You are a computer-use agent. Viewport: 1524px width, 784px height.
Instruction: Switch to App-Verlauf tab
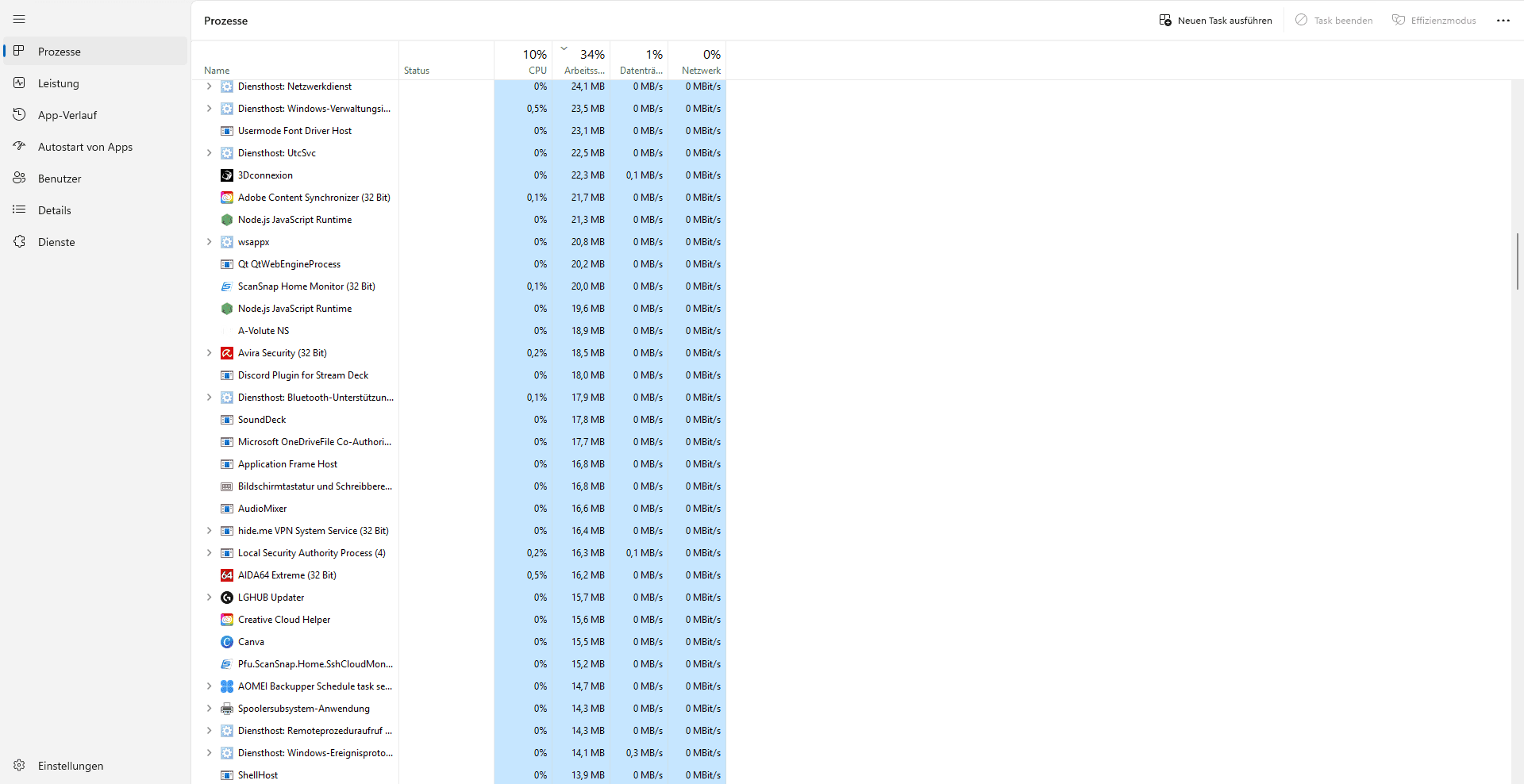(95, 115)
